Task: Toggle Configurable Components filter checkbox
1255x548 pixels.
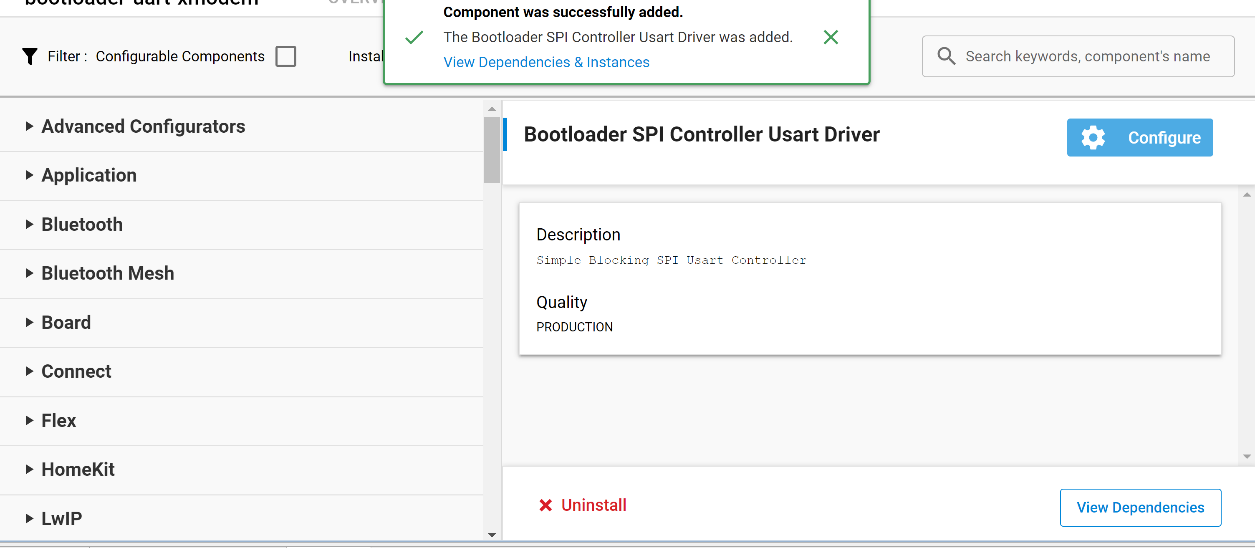Action: [286, 57]
